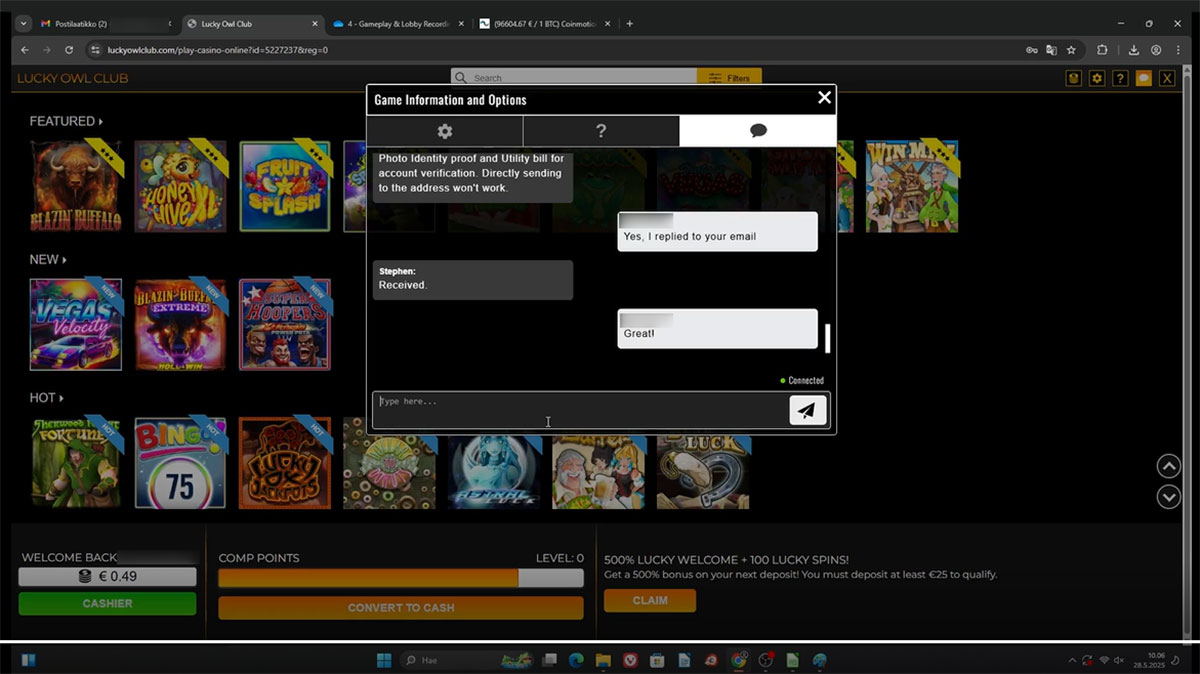Open Microsoft Store from the taskbar
This screenshot has width=1200, height=674.
657,660
